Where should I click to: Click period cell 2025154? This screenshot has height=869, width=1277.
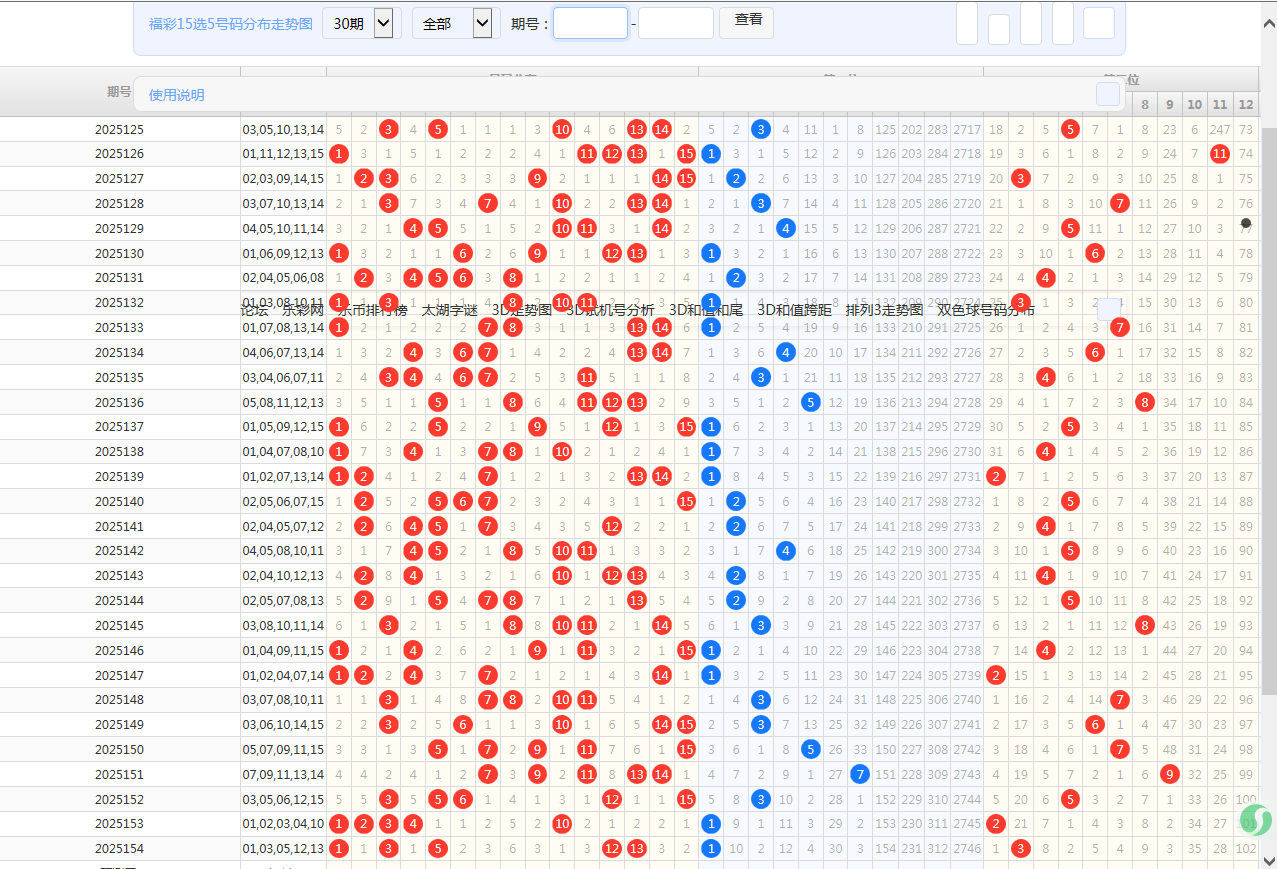pos(120,848)
